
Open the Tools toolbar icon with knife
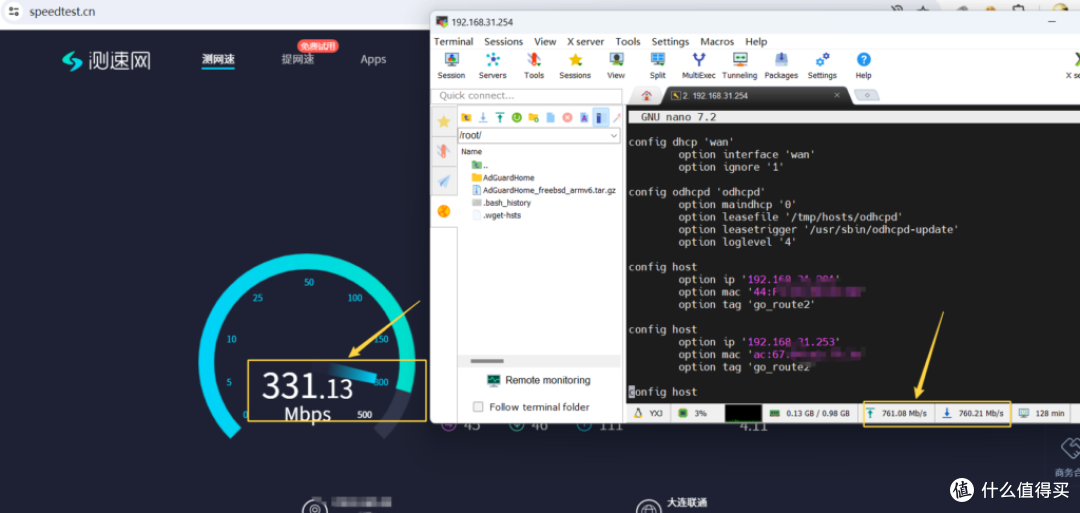534,66
